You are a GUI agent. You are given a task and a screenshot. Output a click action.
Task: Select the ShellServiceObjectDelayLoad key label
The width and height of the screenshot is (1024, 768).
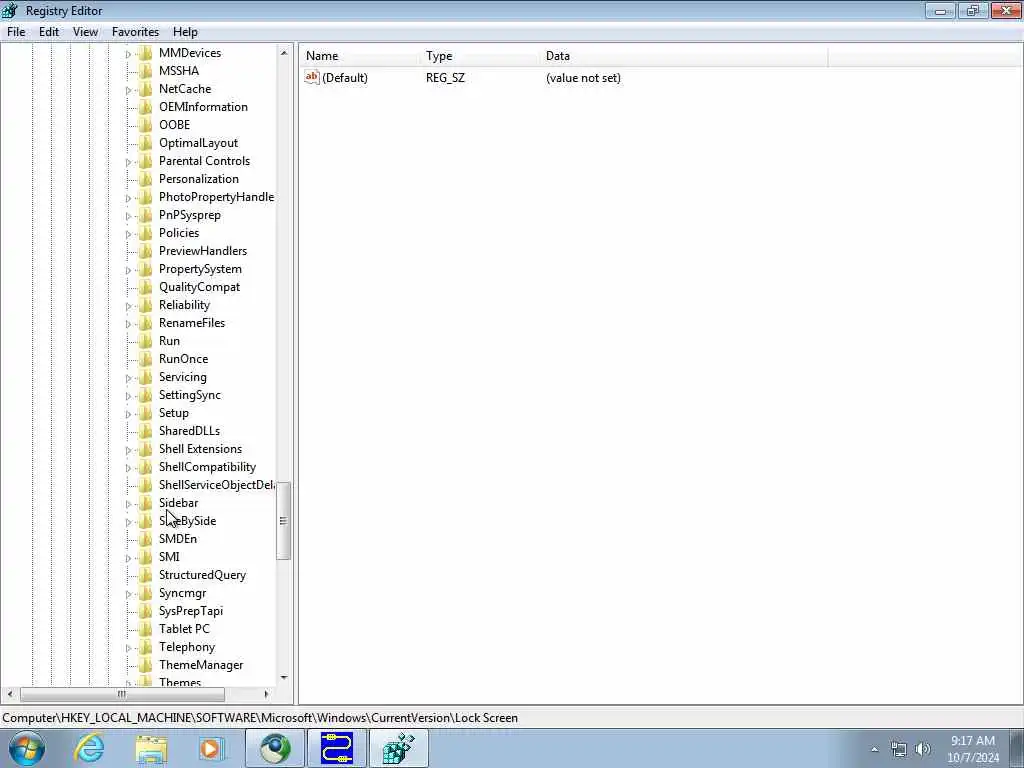point(216,485)
